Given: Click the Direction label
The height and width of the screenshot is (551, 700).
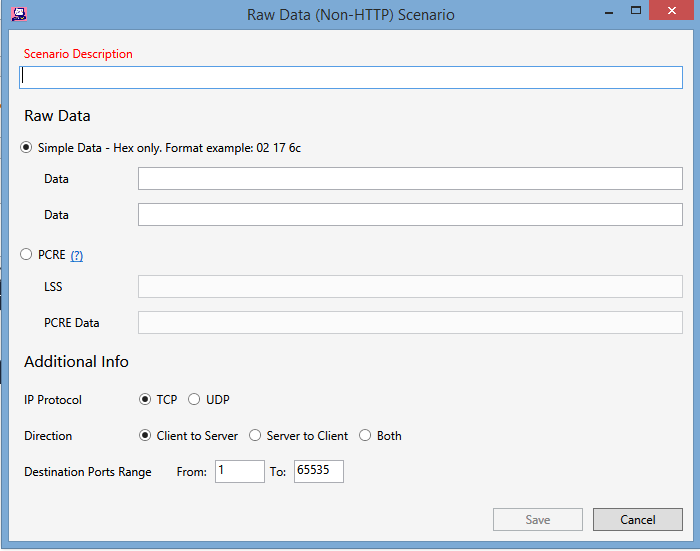Looking at the screenshot, I should point(48,436).
